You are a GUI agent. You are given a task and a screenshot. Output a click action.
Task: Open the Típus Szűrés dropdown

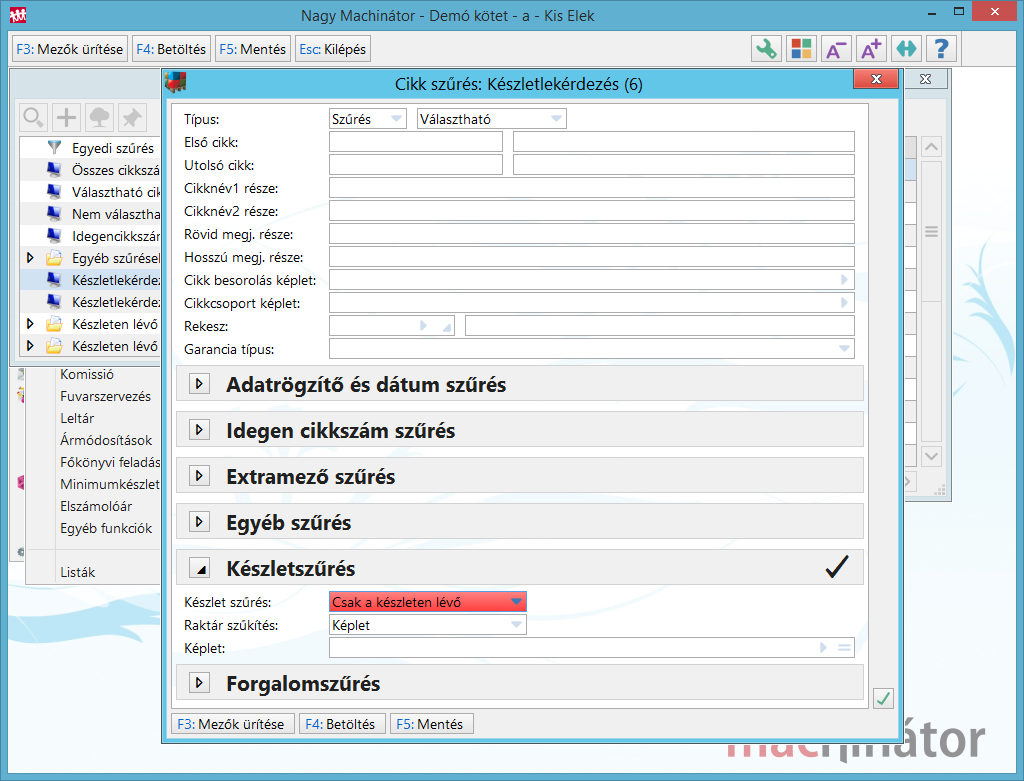click(x=396, y=119)
